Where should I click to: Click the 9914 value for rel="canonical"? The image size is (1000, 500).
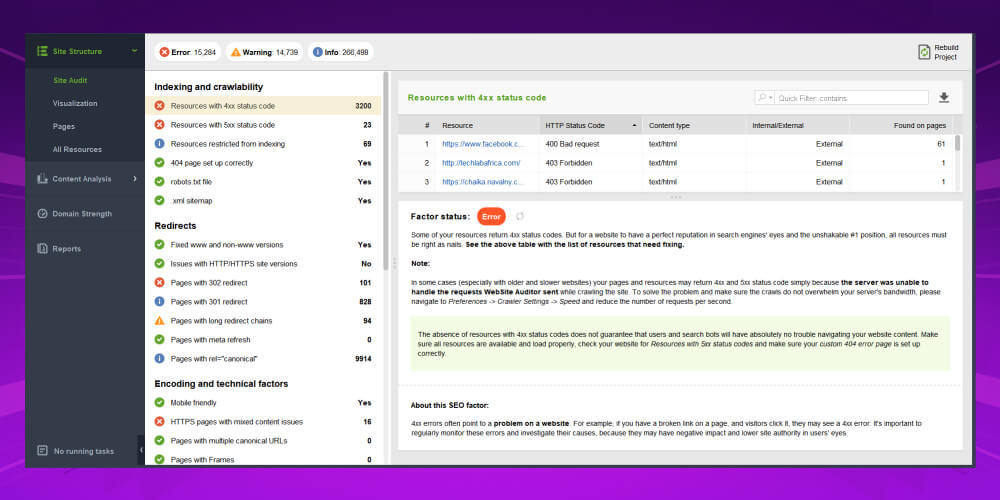click(364, 358)
